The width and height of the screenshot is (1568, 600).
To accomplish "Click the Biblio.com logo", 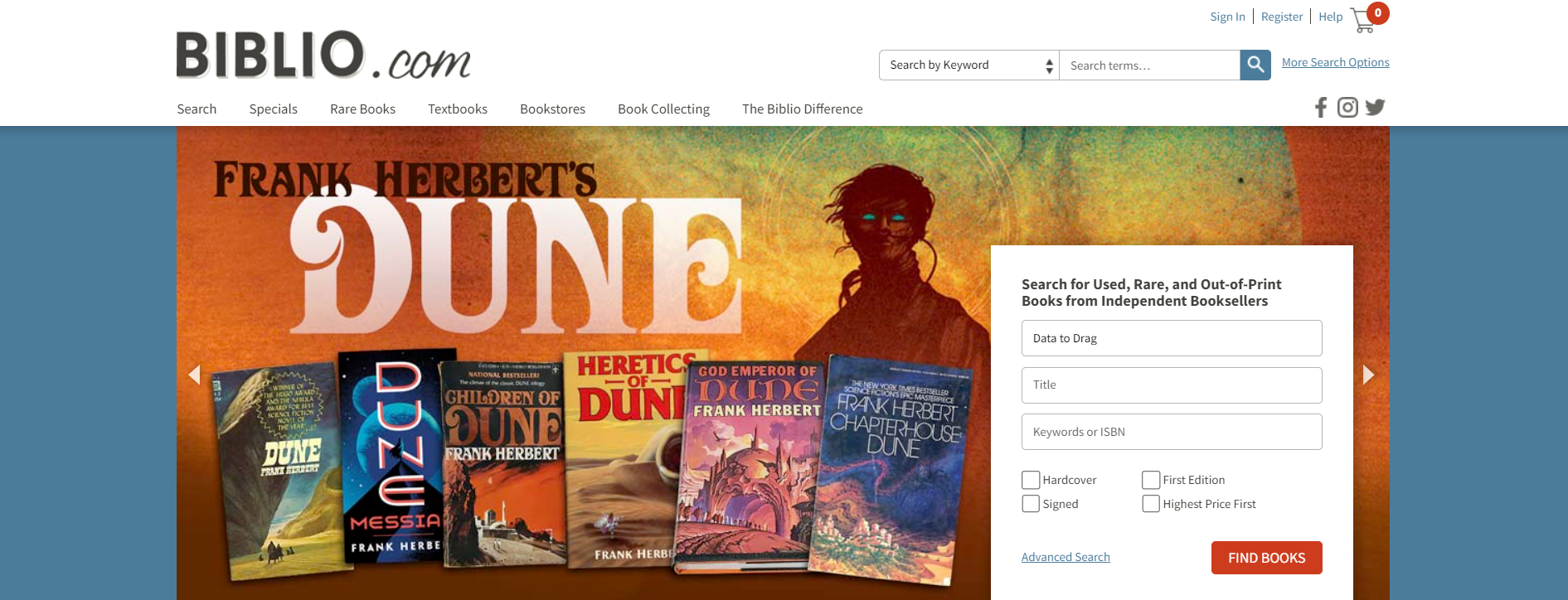I will (323, 56).
